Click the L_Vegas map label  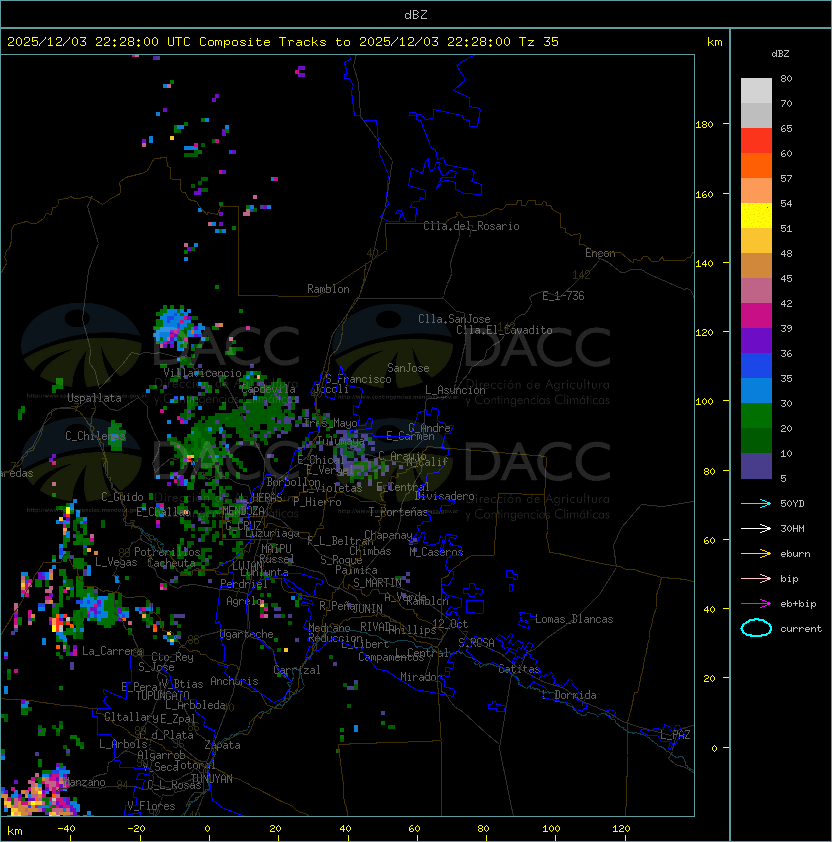pos(116,562)
